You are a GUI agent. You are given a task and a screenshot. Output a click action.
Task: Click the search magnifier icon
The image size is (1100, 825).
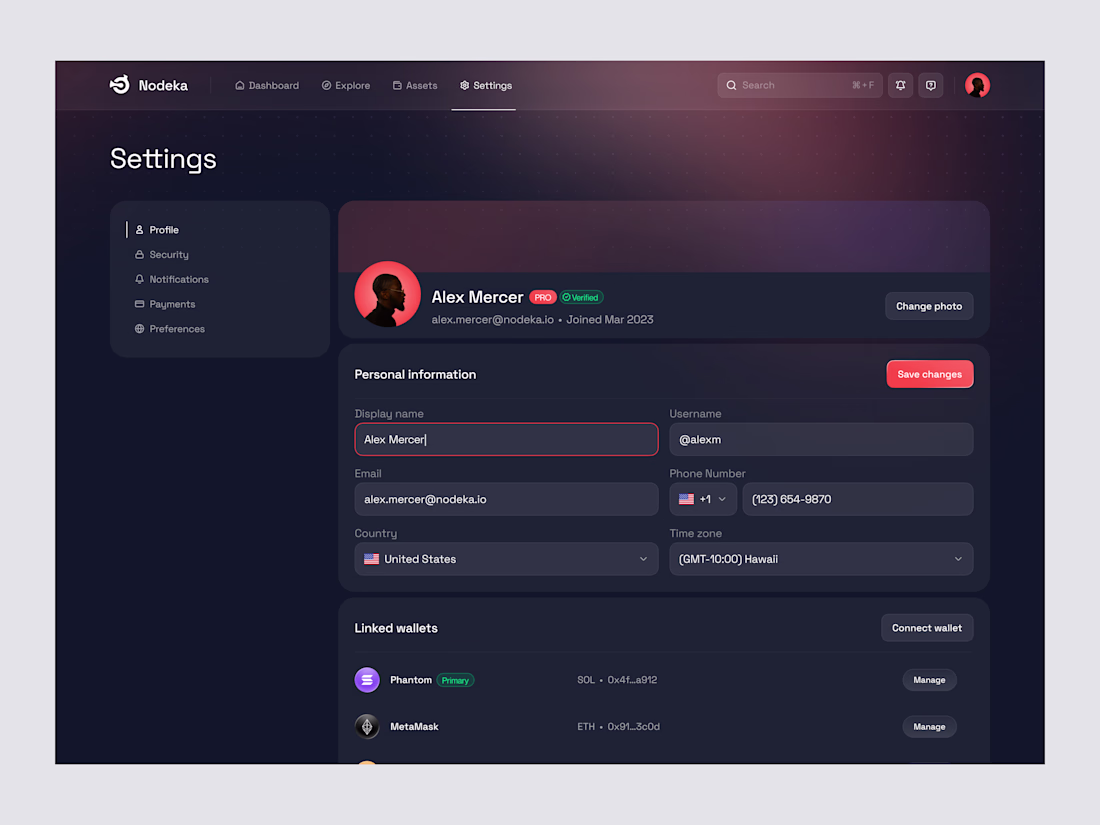click(x=731, y=86)
